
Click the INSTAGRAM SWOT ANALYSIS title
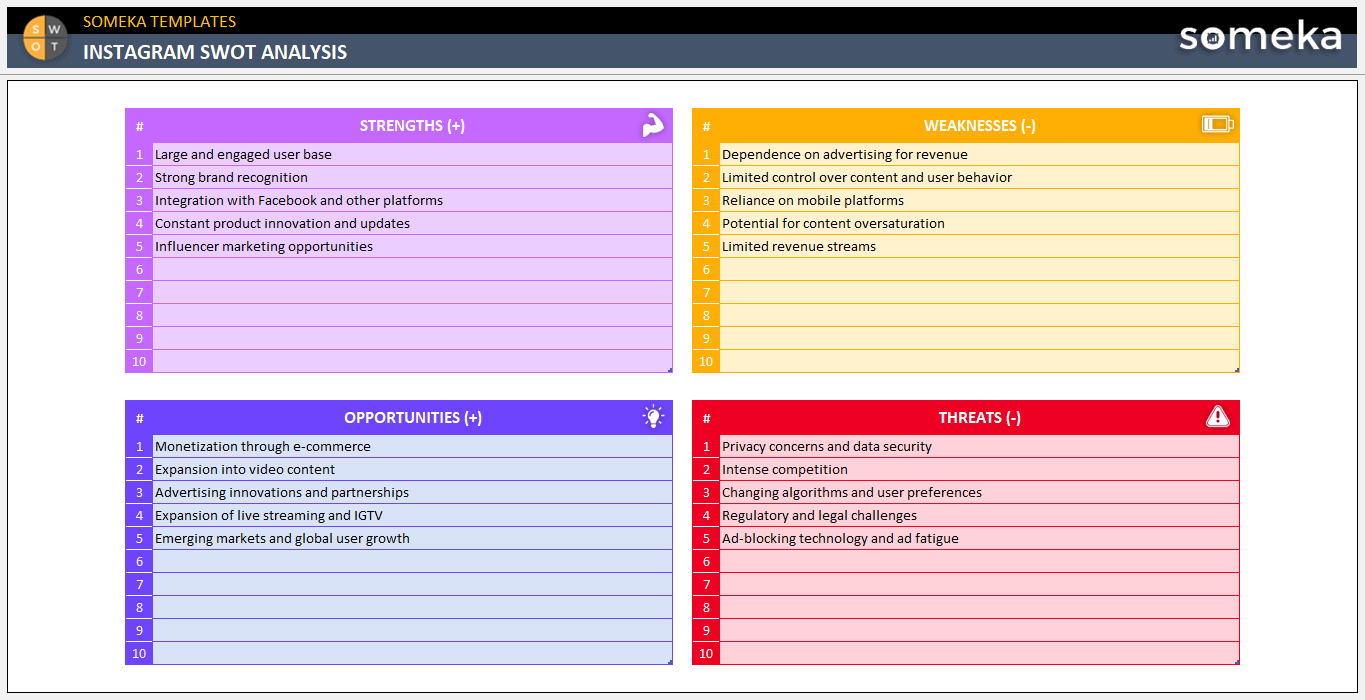(215, 52)
